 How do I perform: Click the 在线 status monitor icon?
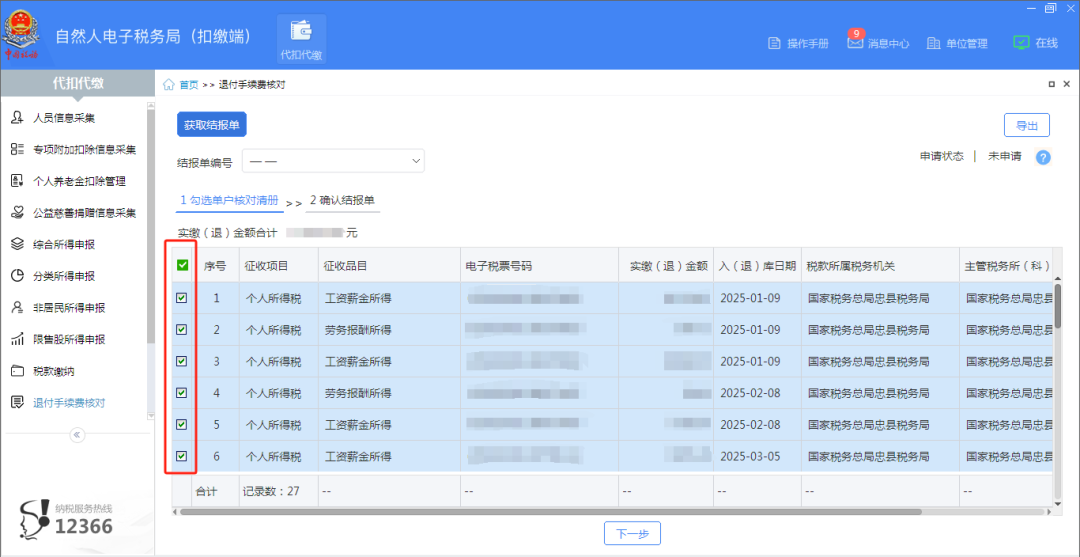click(1021, 43)
